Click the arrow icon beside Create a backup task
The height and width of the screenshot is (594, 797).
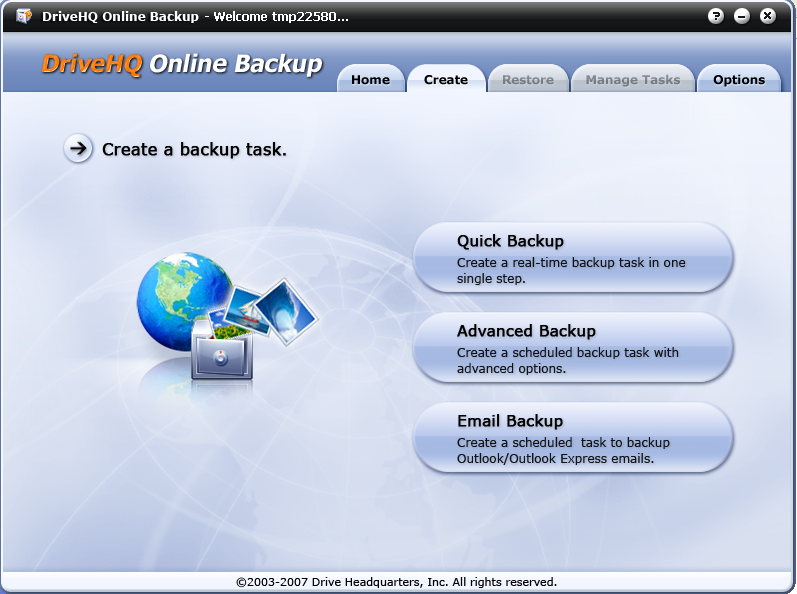[78, 148]
